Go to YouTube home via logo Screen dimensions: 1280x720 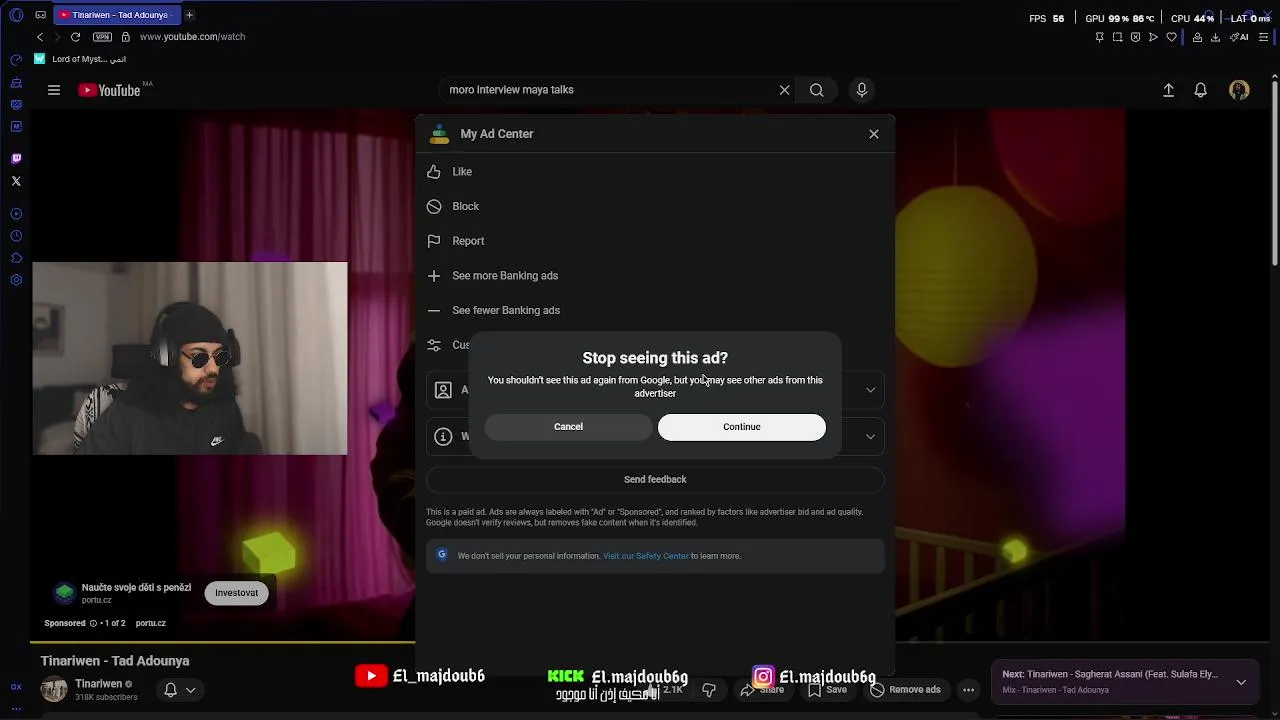pos(110,90)
